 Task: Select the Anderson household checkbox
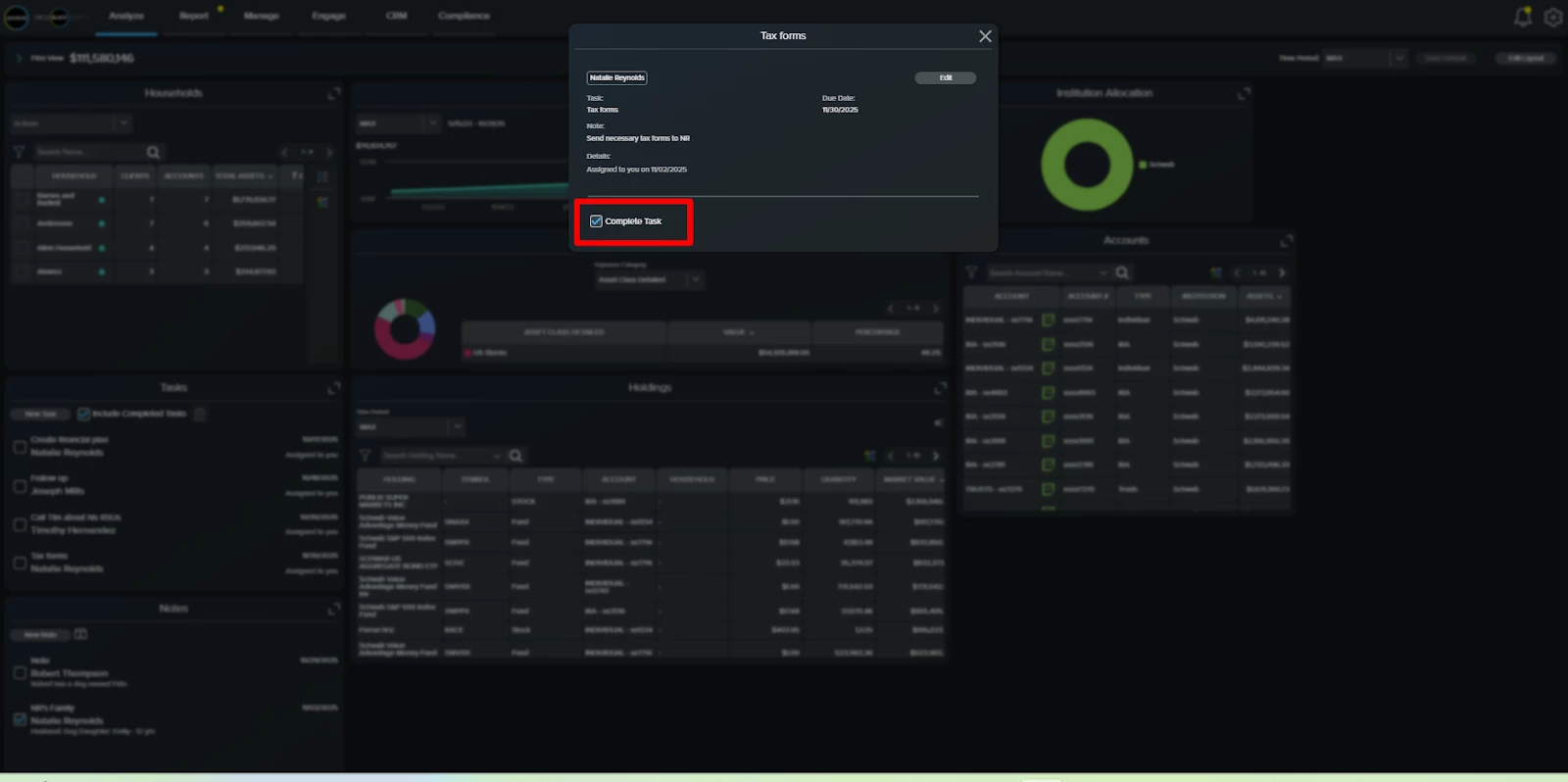point(23,223)
